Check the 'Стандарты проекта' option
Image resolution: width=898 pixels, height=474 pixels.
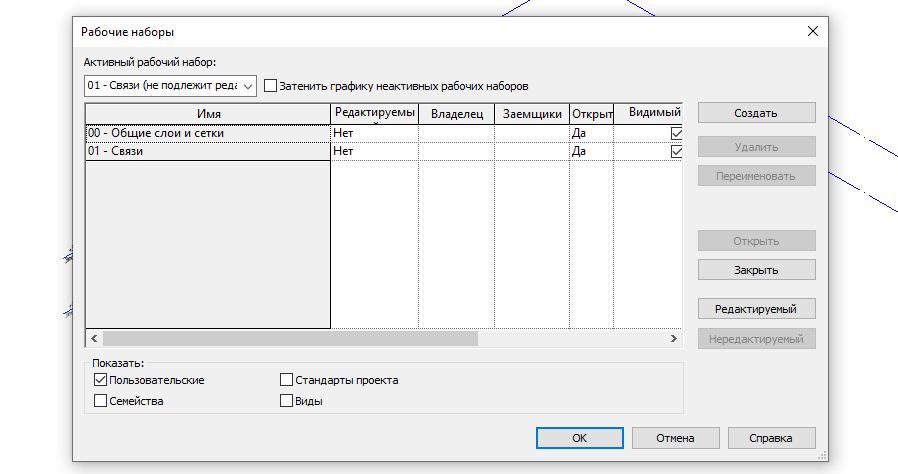(x=287, y=380)
